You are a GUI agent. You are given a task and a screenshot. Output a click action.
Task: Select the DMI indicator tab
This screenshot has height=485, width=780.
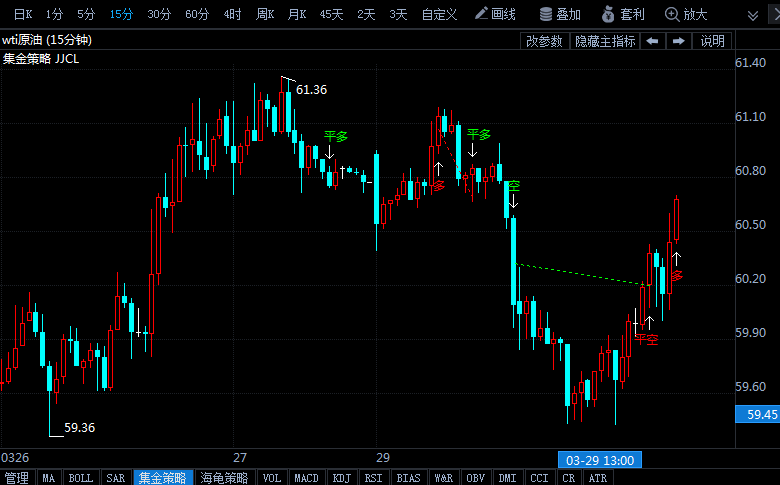(x=507, y=478)
